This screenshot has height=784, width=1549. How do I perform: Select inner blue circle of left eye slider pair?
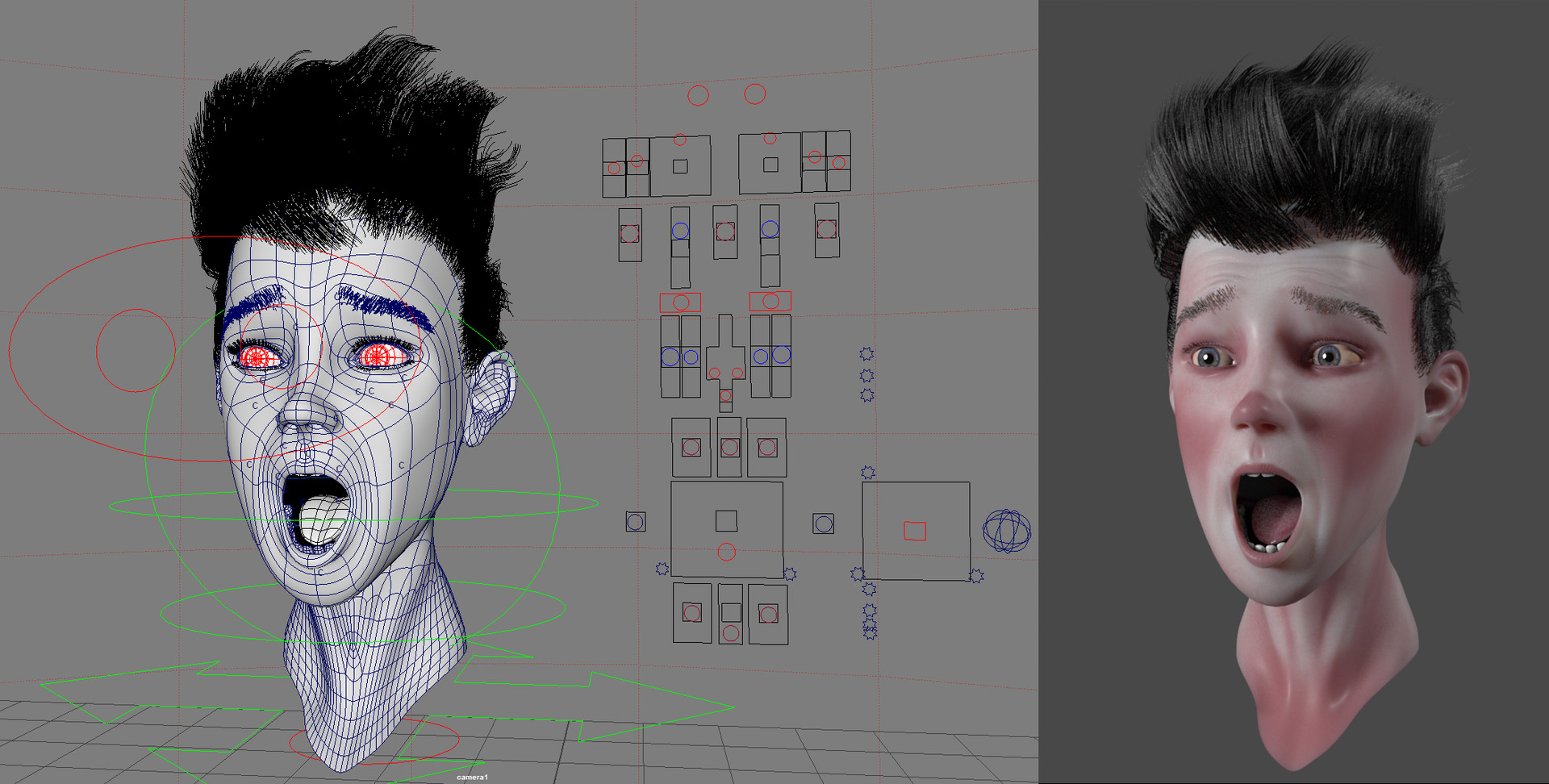tap(691, 357)
